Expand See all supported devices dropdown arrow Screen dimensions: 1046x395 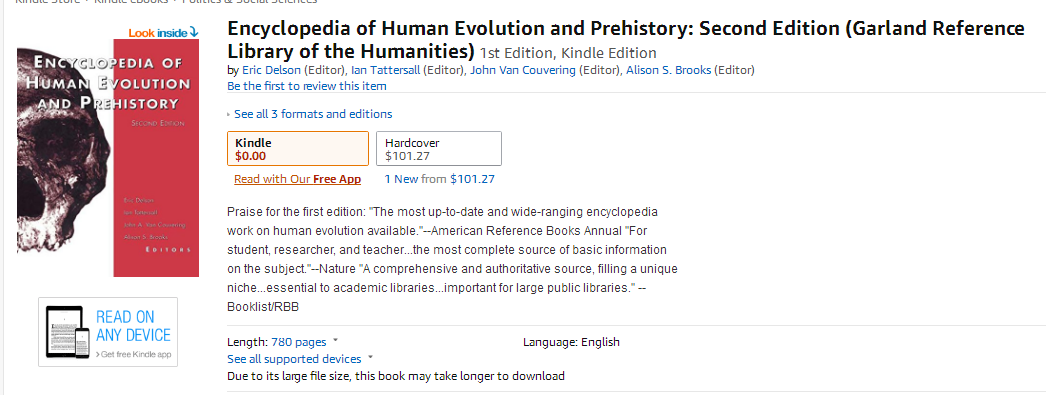click(370, 358)
